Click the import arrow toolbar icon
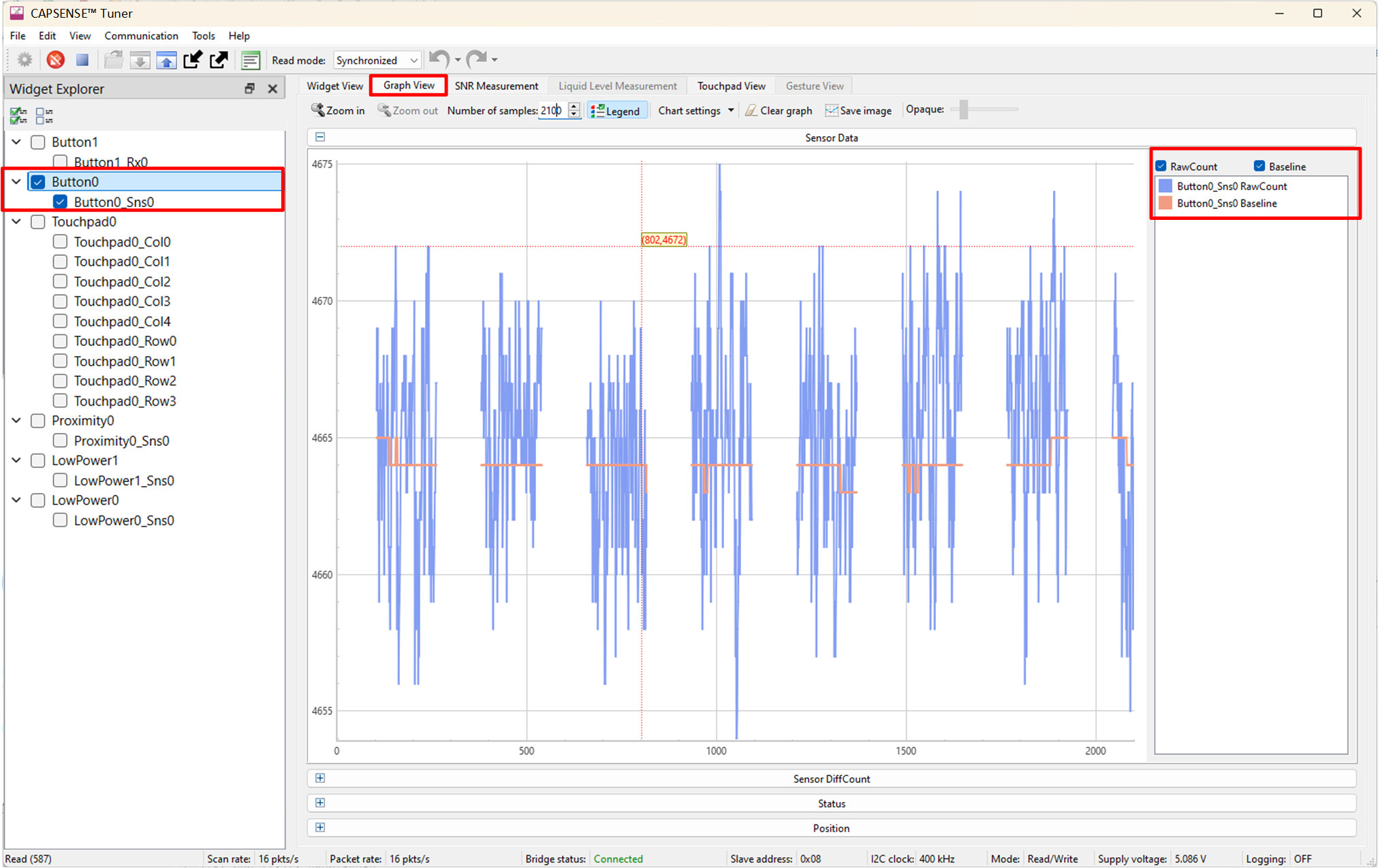The image size is (1378, 868). (x=193, y=60)
